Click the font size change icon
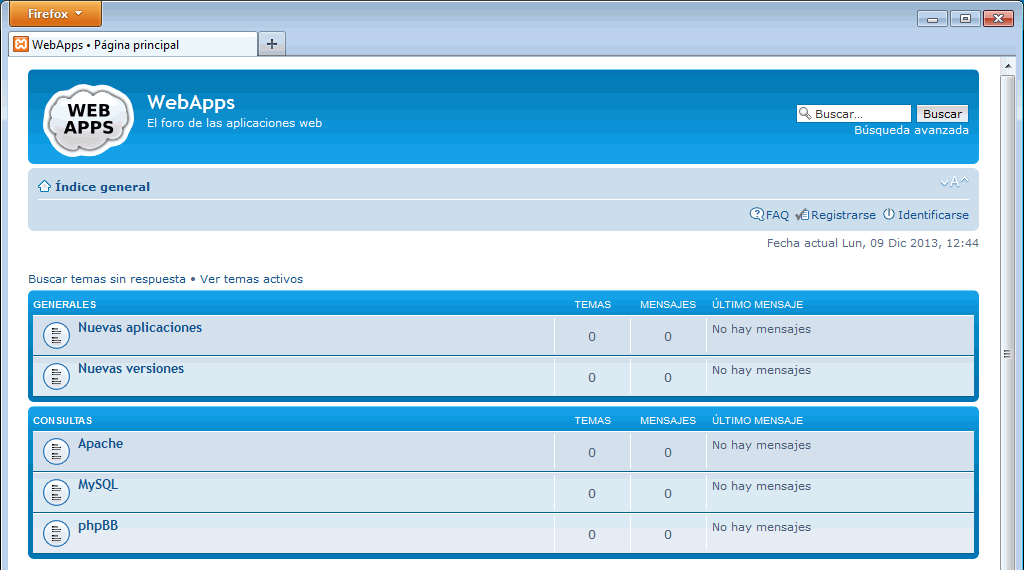Viewport: 1024px width, 570px height. pyautogui.click(x=954, y=182)
